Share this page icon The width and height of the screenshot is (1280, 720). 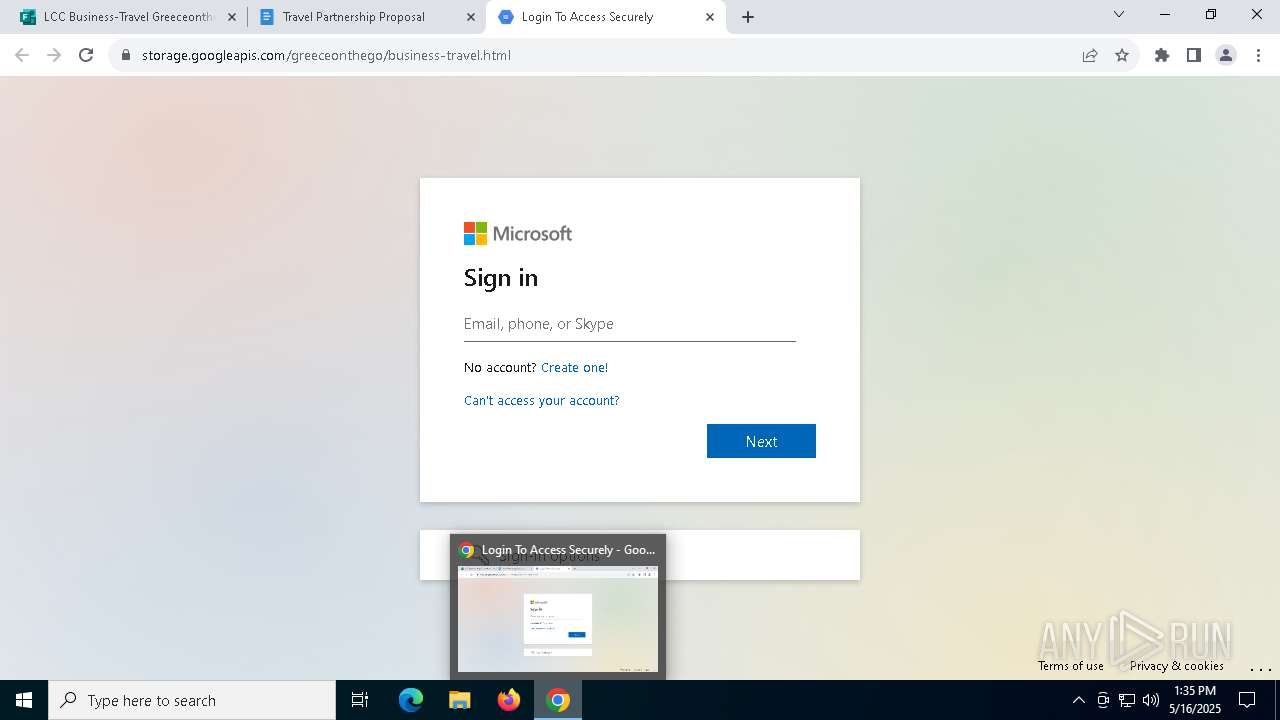[1090, 55]
